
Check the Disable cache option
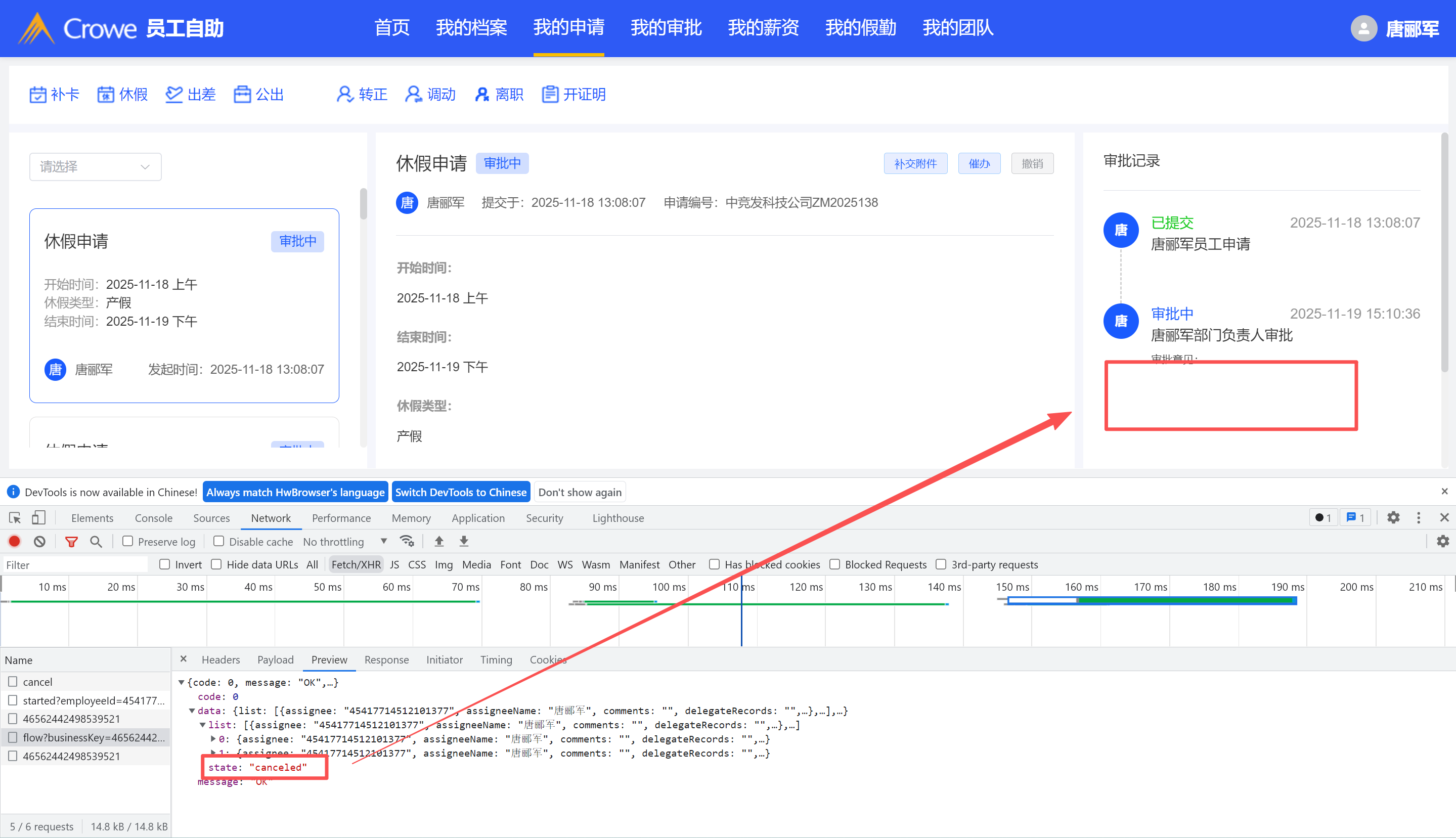218,542
